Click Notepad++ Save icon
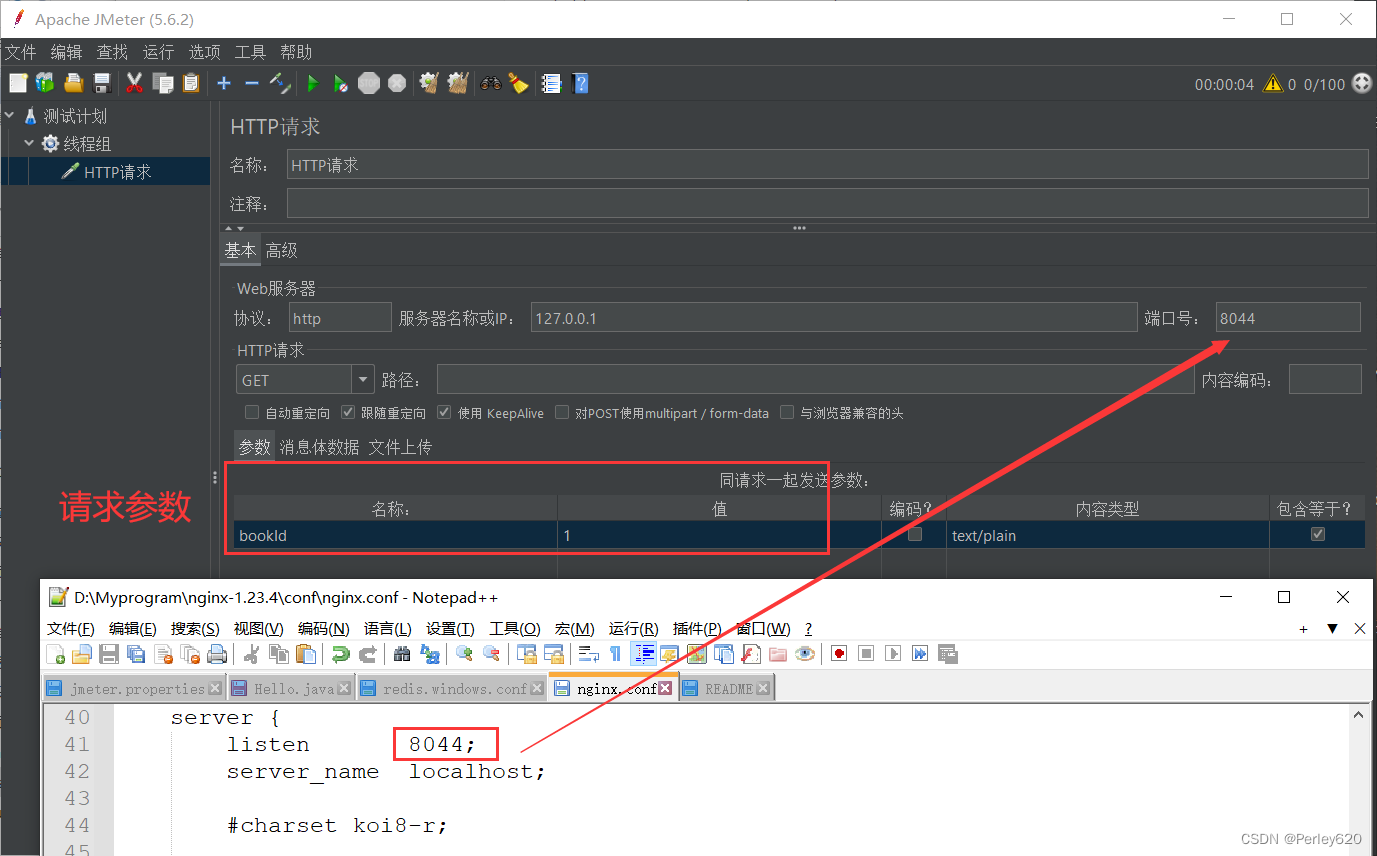Screen dimensions: 1377x856 110,654
